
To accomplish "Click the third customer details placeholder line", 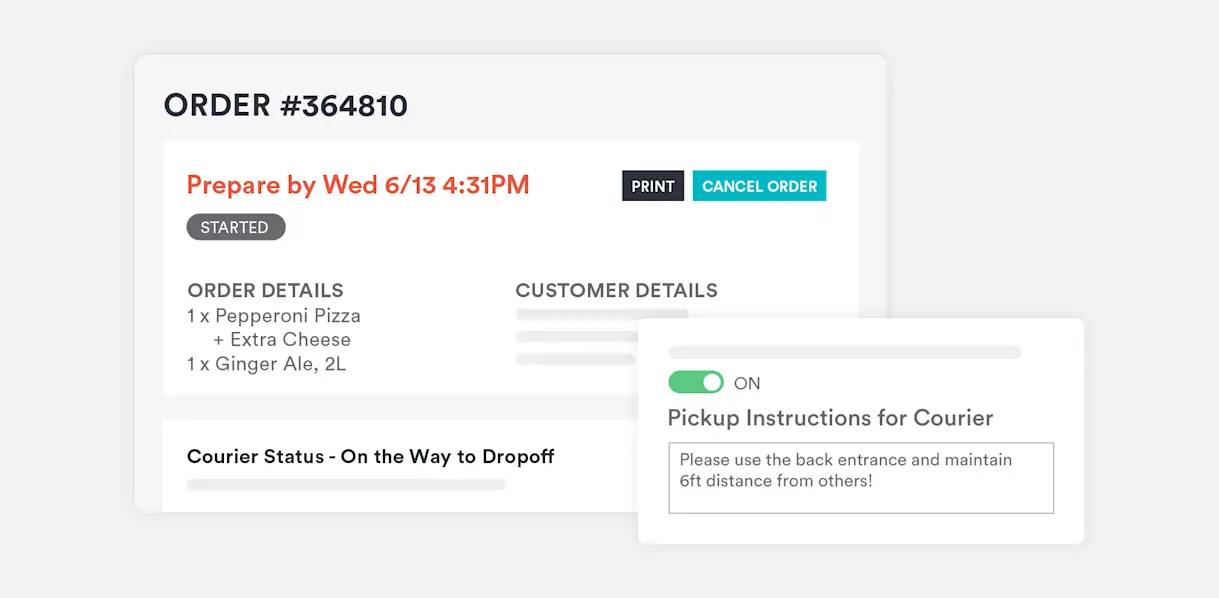I will coord(576,359).
